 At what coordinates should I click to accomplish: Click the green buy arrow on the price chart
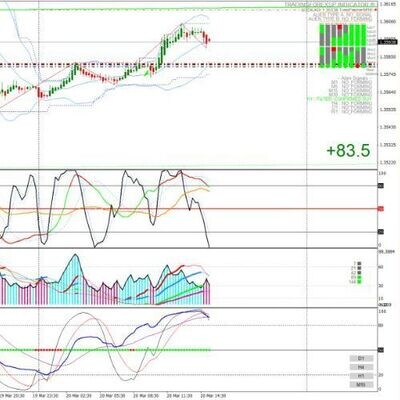[147, 73]
